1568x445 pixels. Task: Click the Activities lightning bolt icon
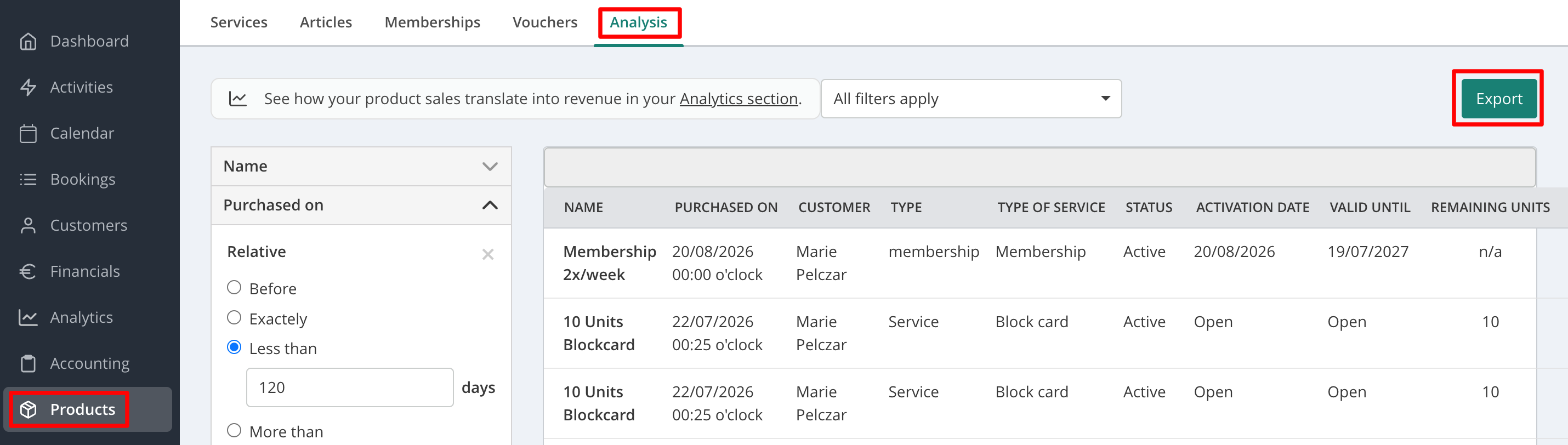[28, 87]
